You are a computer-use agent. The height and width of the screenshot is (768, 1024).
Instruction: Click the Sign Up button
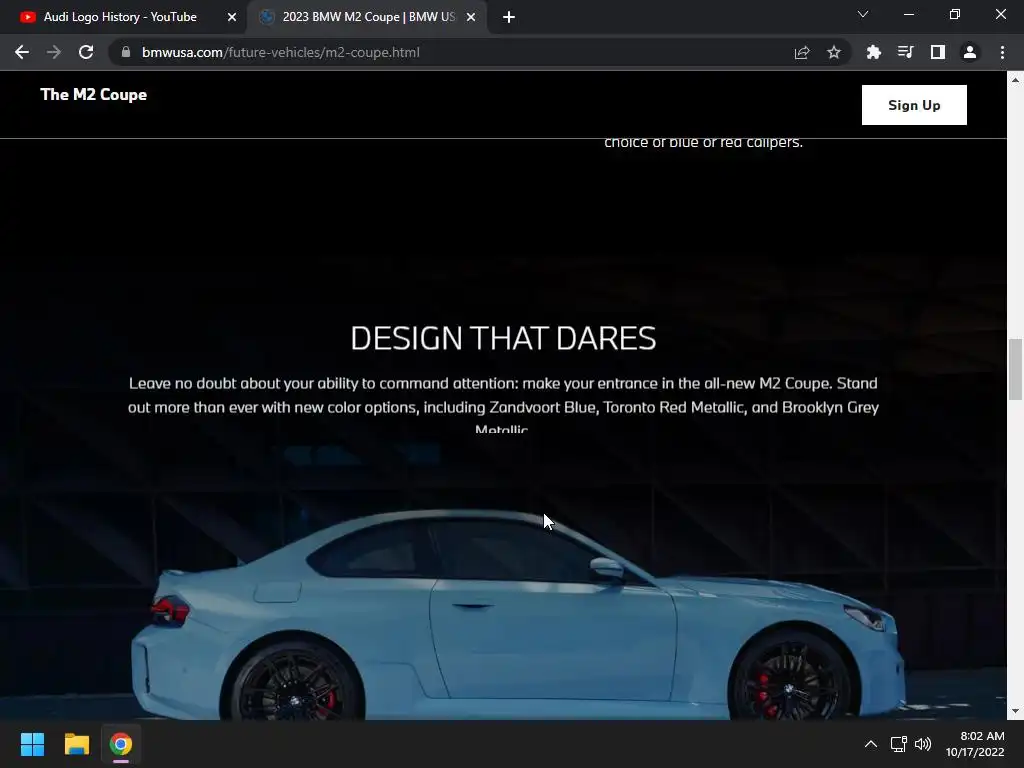pyautogui.click(x=914, y=105)
